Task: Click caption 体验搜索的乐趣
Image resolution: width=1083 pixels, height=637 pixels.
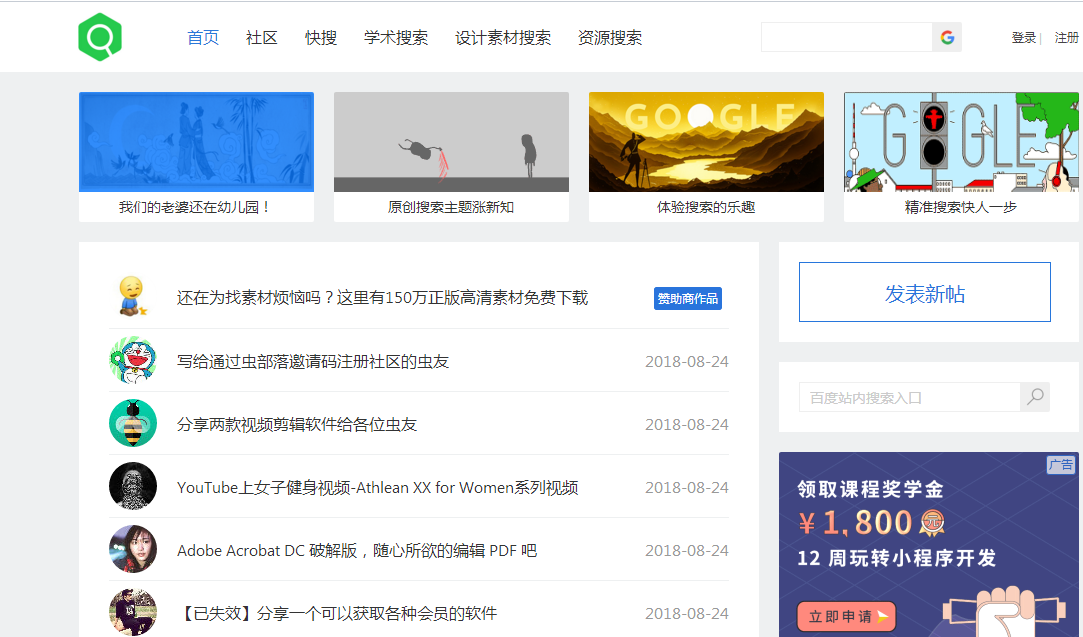Action: pyautogui.click(x=706, y=207)
